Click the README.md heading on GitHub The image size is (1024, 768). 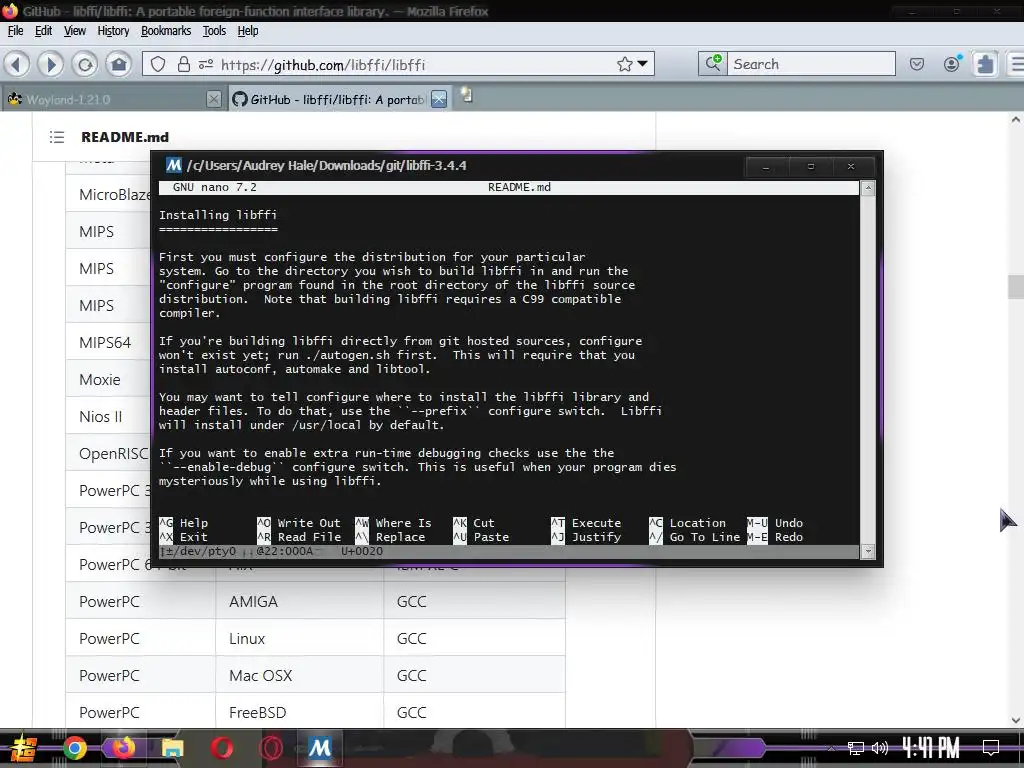125,137
